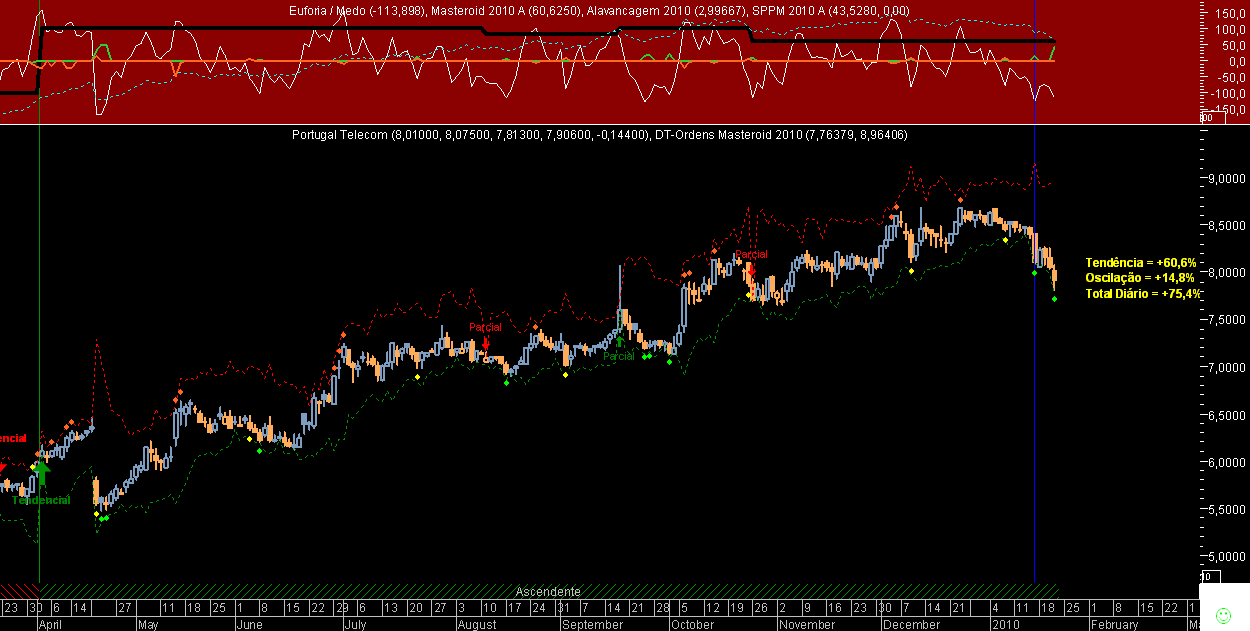The width and height of the screenshot is (1250, 631).
Task: Click the Portugal Telecom chart title
Action: click(599, 134)
